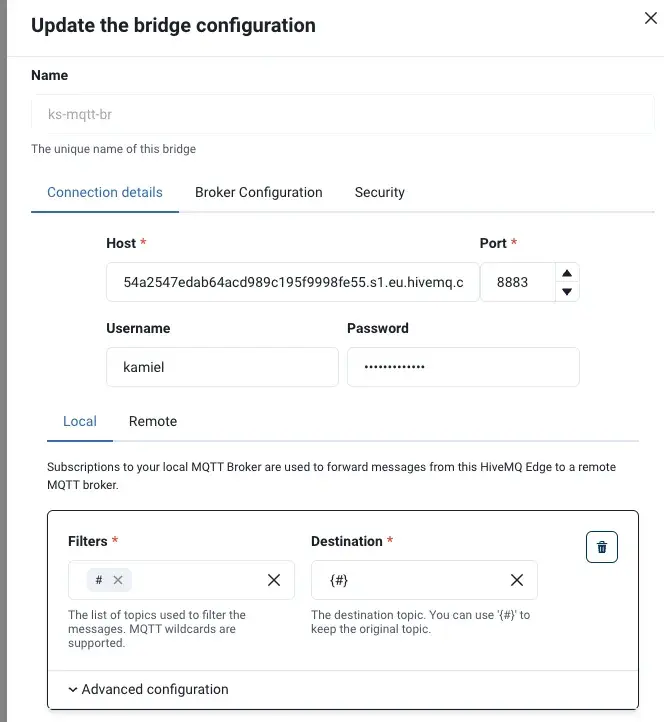Decrease the Port value down arrow

567,291
